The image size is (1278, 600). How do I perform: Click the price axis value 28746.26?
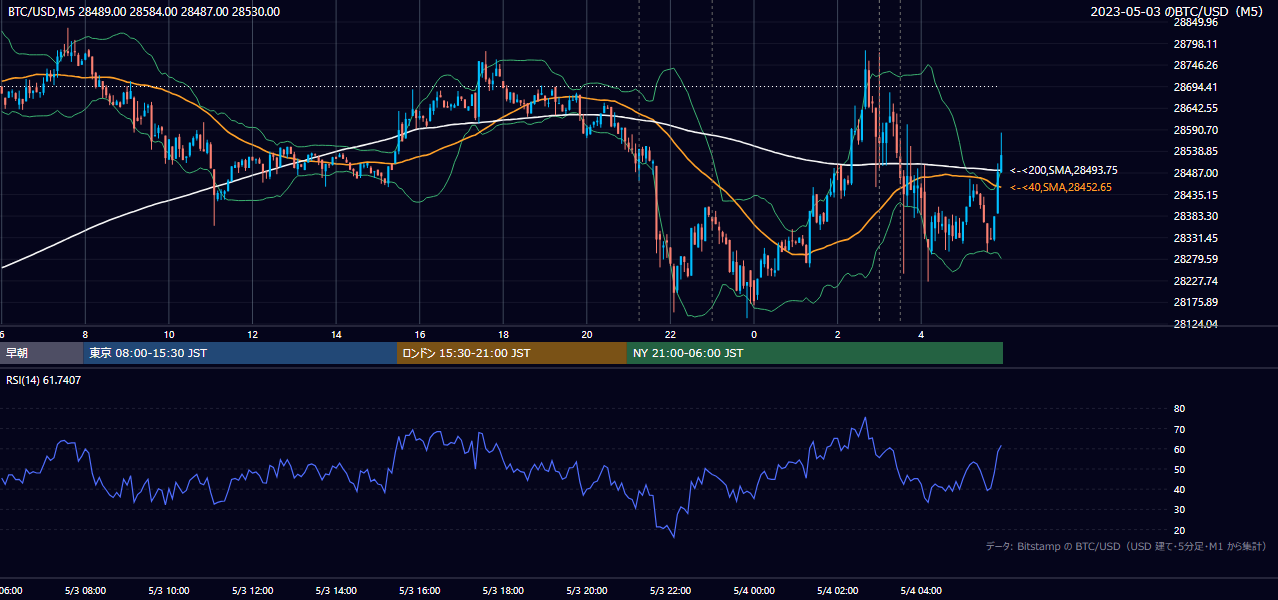[1195, 65]
